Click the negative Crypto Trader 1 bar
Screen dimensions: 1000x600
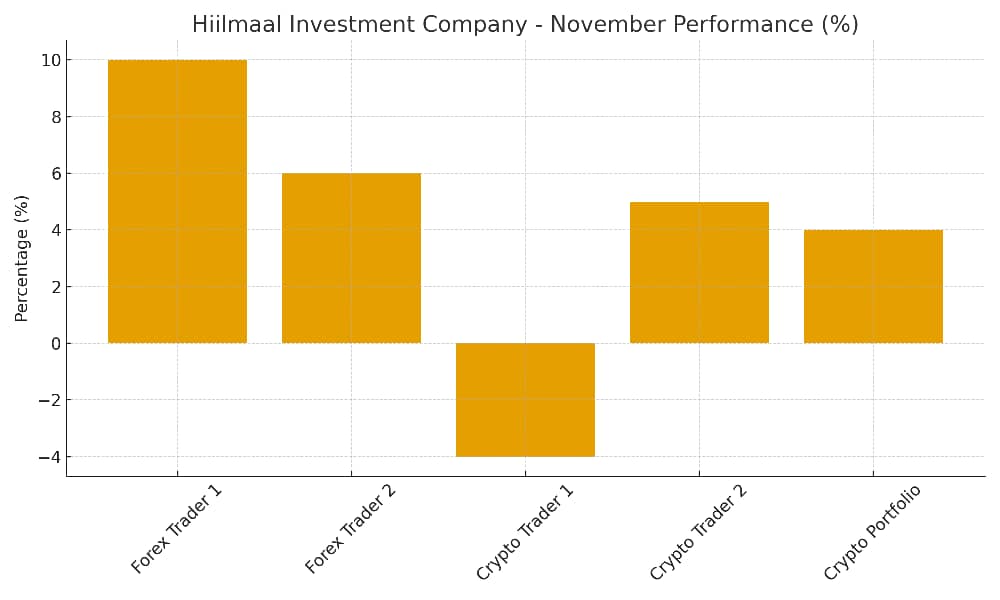pos(525,400)
